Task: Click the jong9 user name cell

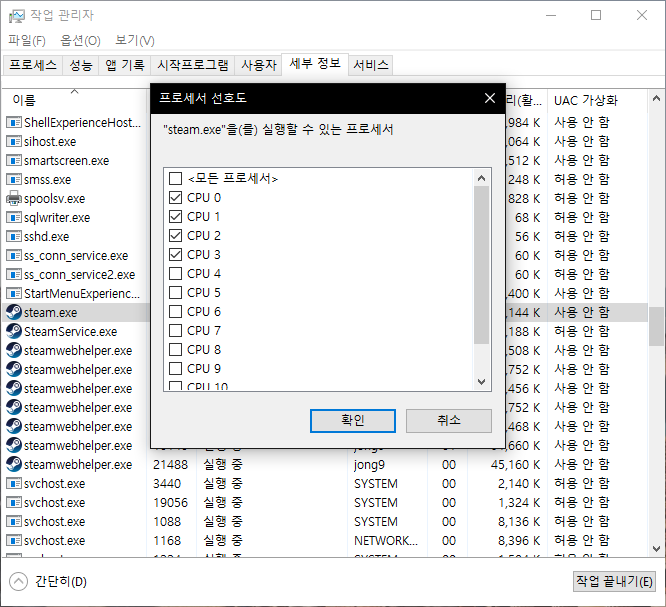Action: coord(369,465)
